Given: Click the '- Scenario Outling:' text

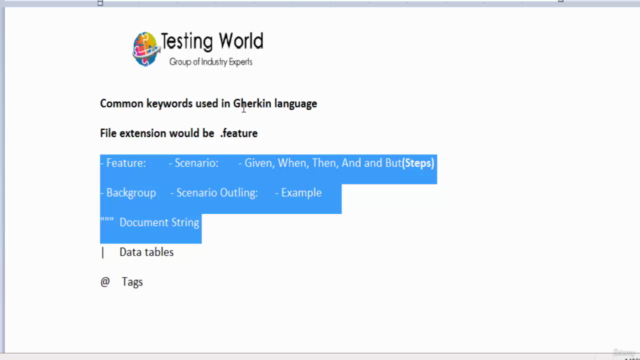Looking at the screenshot, I should [214, 193].
